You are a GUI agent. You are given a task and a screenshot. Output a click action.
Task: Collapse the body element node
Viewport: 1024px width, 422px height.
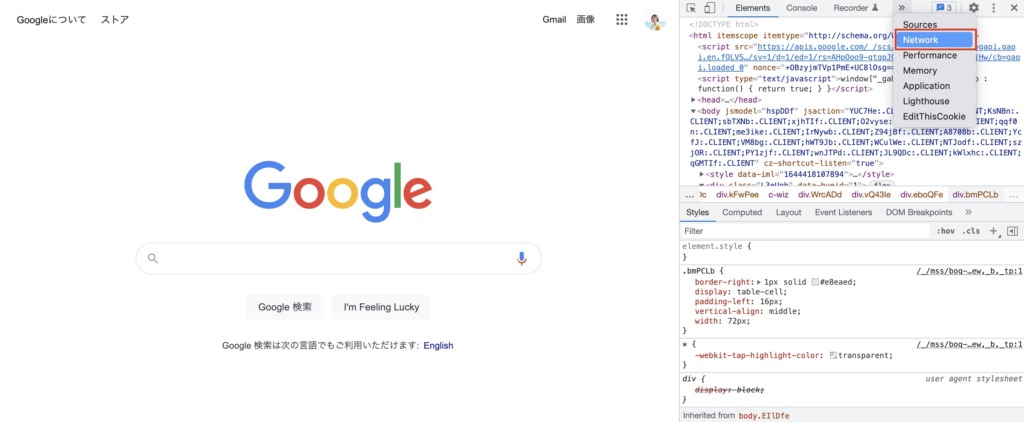pos(694,111)
